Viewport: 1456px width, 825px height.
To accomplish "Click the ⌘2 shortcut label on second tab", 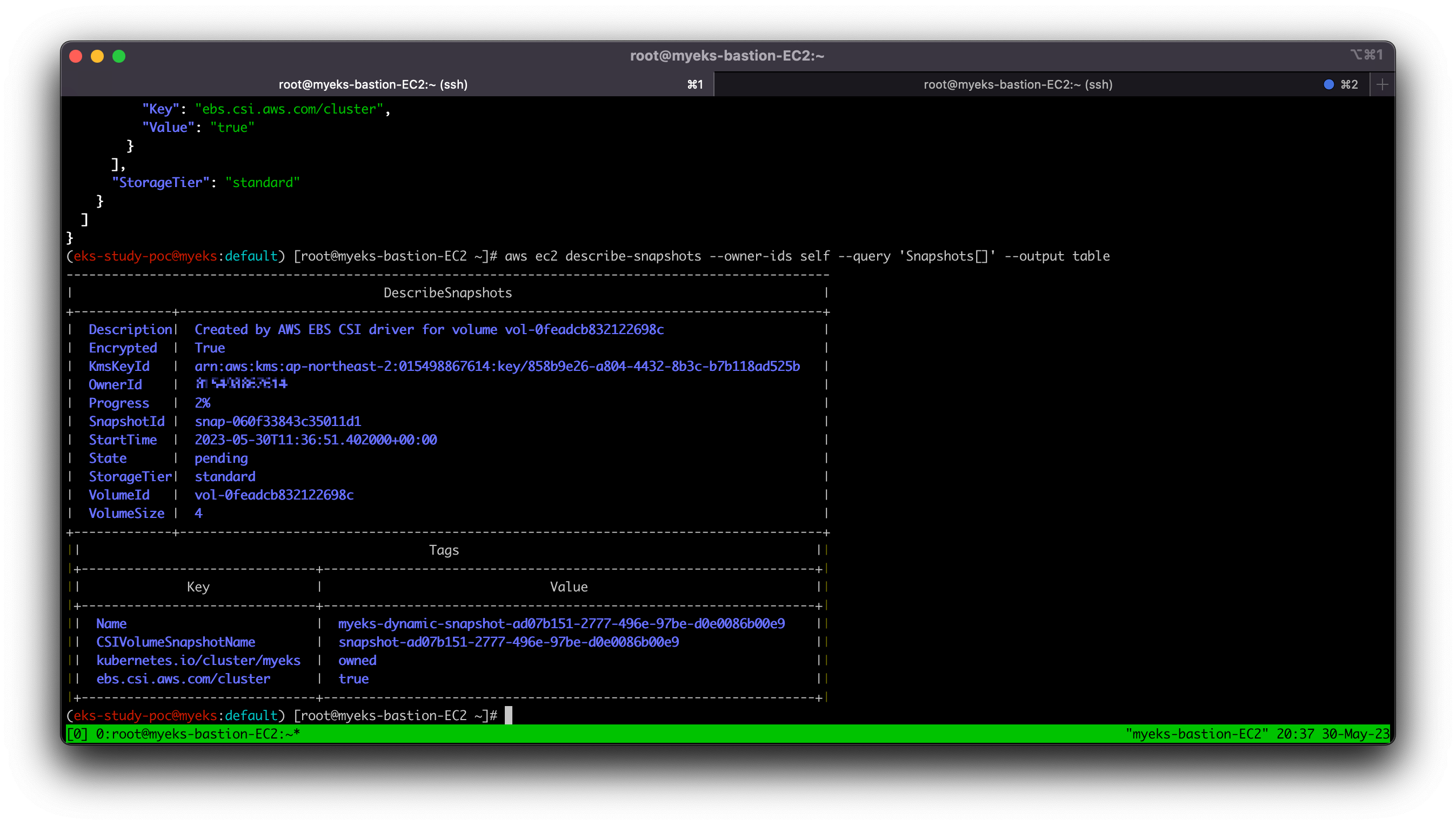I will pos(1349,84).
